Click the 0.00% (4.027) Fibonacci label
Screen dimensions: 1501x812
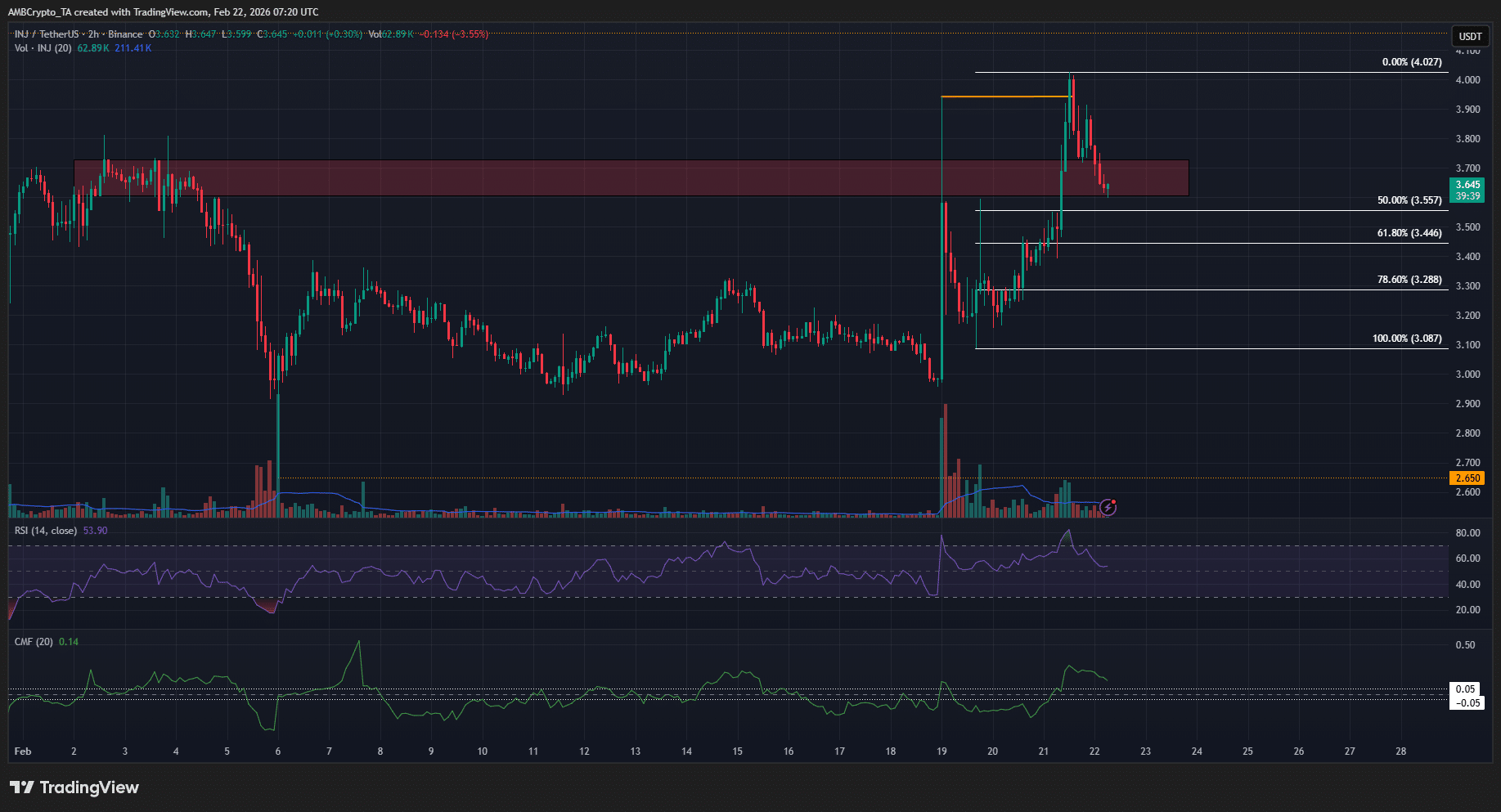click(x=1410, y=61)
